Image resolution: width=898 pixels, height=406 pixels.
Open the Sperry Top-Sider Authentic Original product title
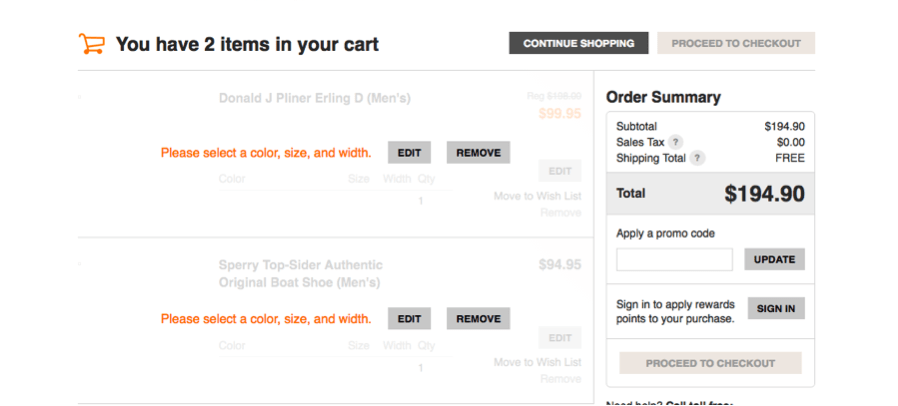(x=301, y=274)
